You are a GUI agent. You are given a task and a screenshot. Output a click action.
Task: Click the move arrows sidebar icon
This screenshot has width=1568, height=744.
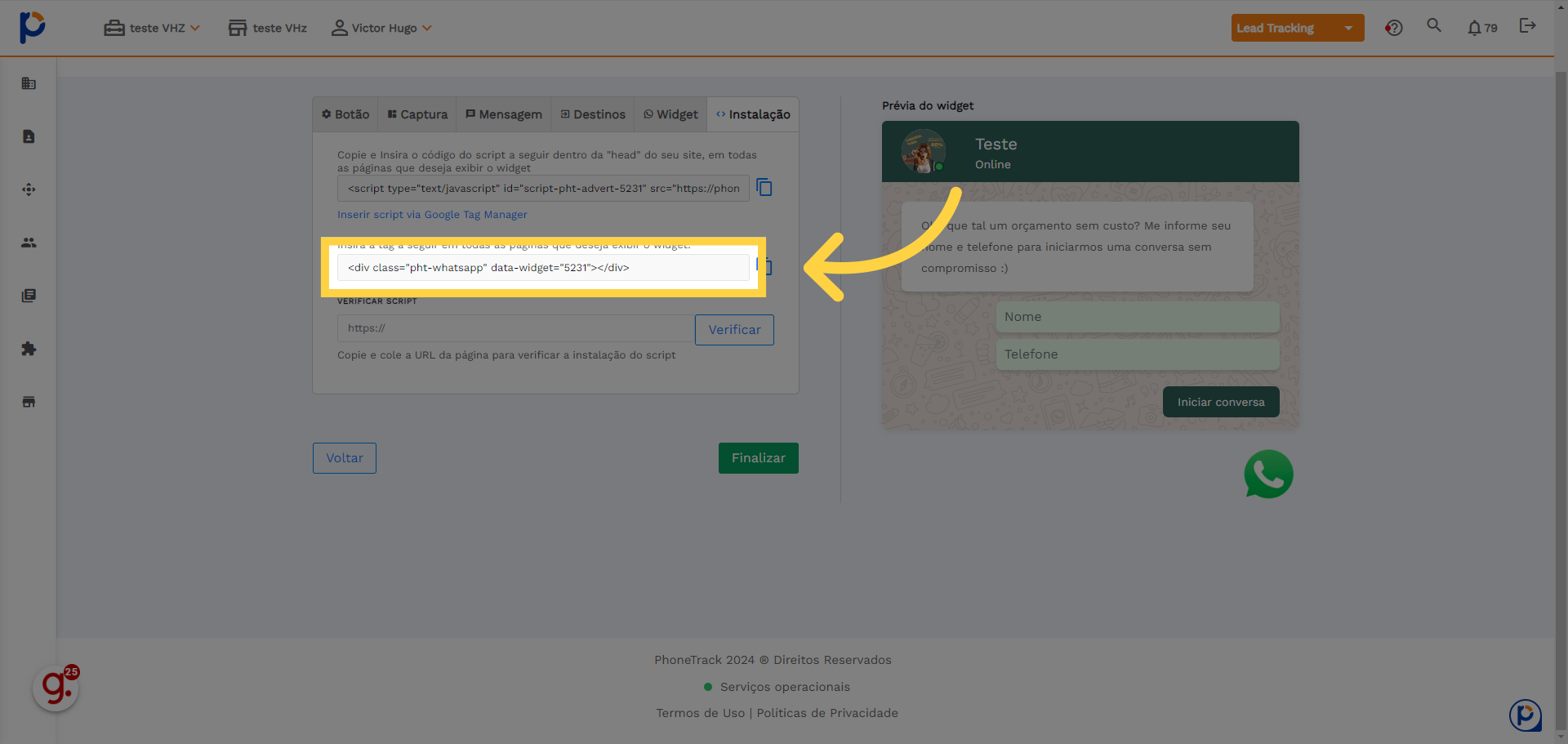29,189
